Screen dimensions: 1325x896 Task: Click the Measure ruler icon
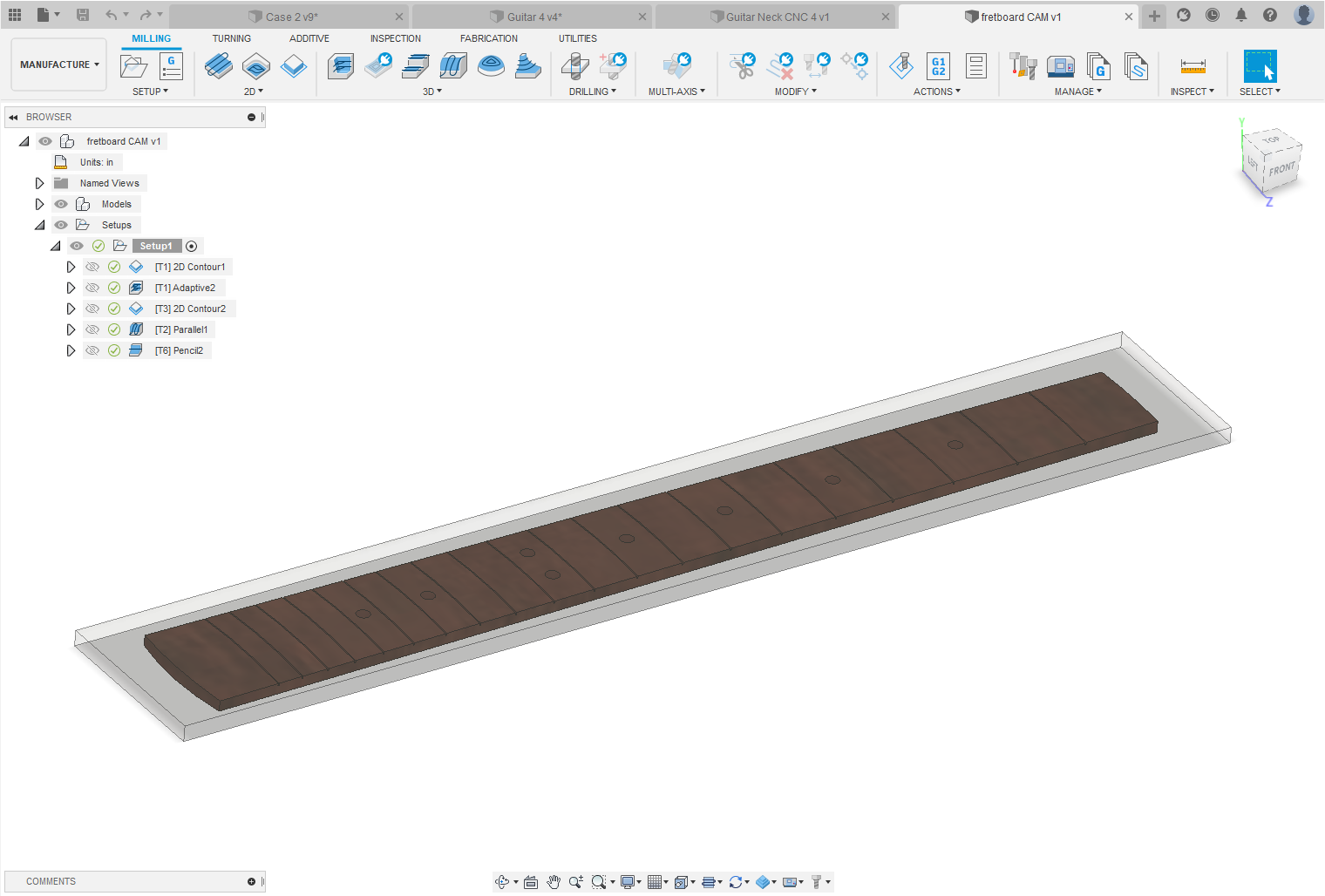(1192, 66)
